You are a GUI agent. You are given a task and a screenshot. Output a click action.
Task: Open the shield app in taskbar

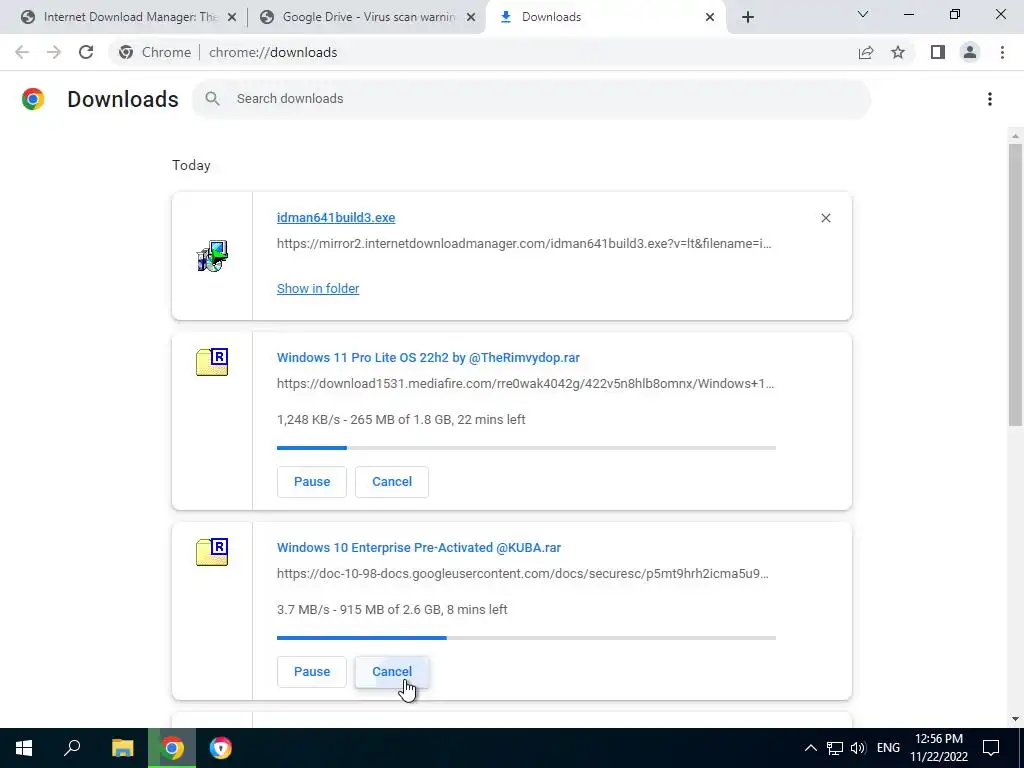pyautogui.click(x=221, y=748)
